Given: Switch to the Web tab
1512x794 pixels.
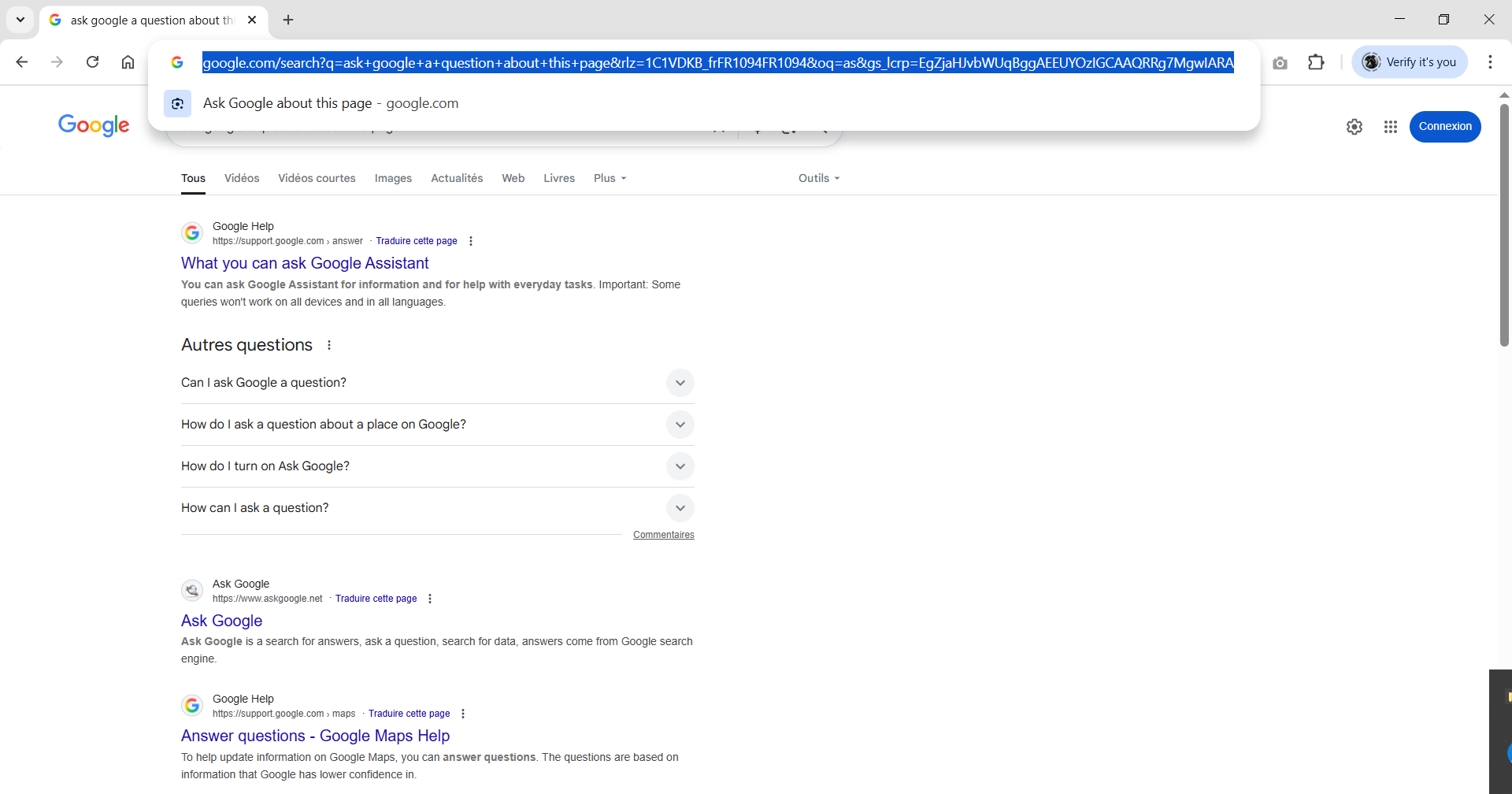Looking at the screenshot, I should tap(513, 178).
